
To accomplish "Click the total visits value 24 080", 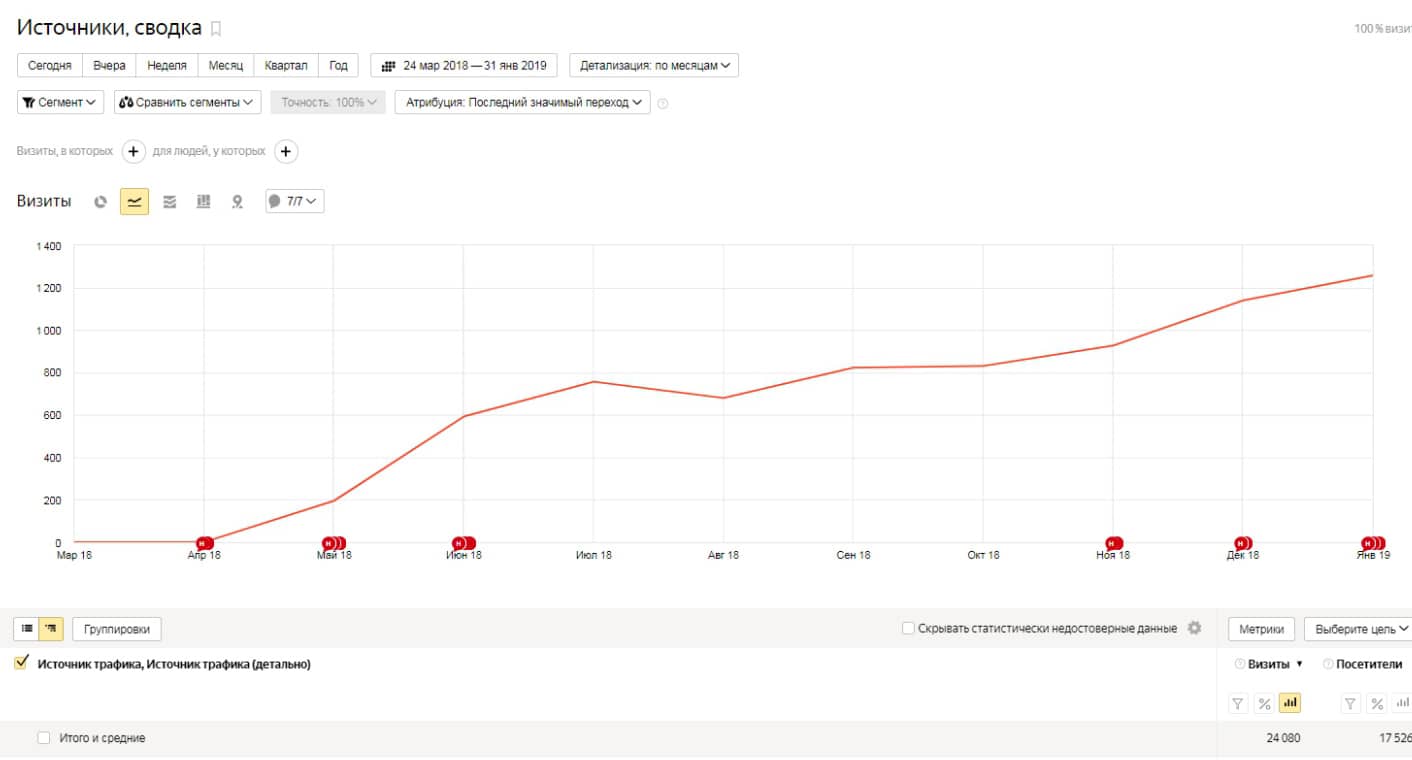I will 1282,738.
